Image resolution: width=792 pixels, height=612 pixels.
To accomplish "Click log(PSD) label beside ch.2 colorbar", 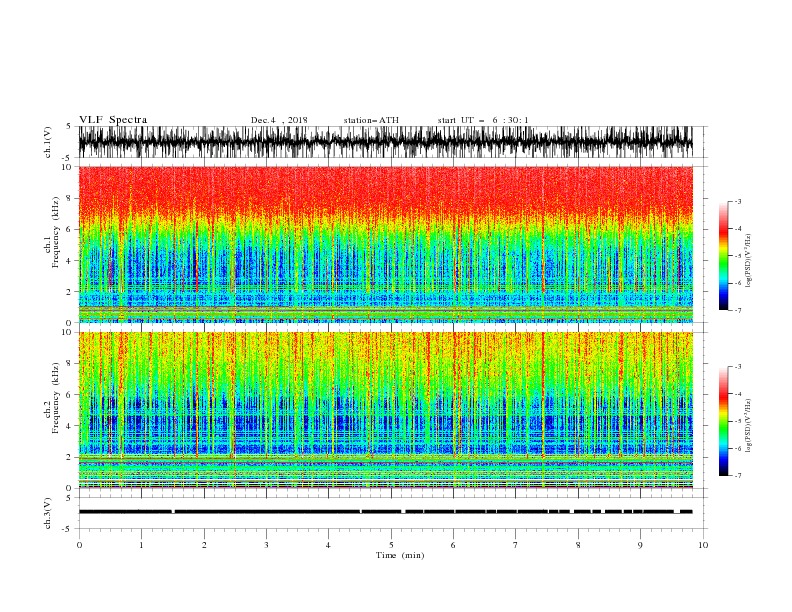I will [749, 425].
